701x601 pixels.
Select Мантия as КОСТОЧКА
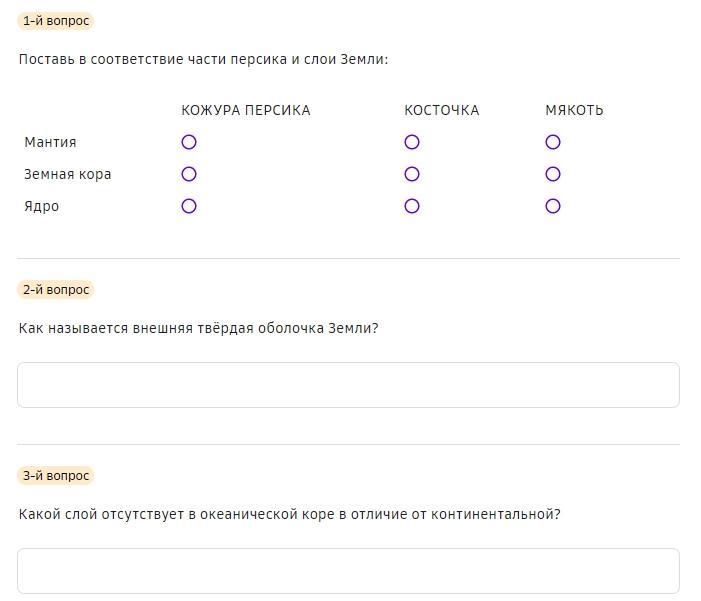click(412, 142)
